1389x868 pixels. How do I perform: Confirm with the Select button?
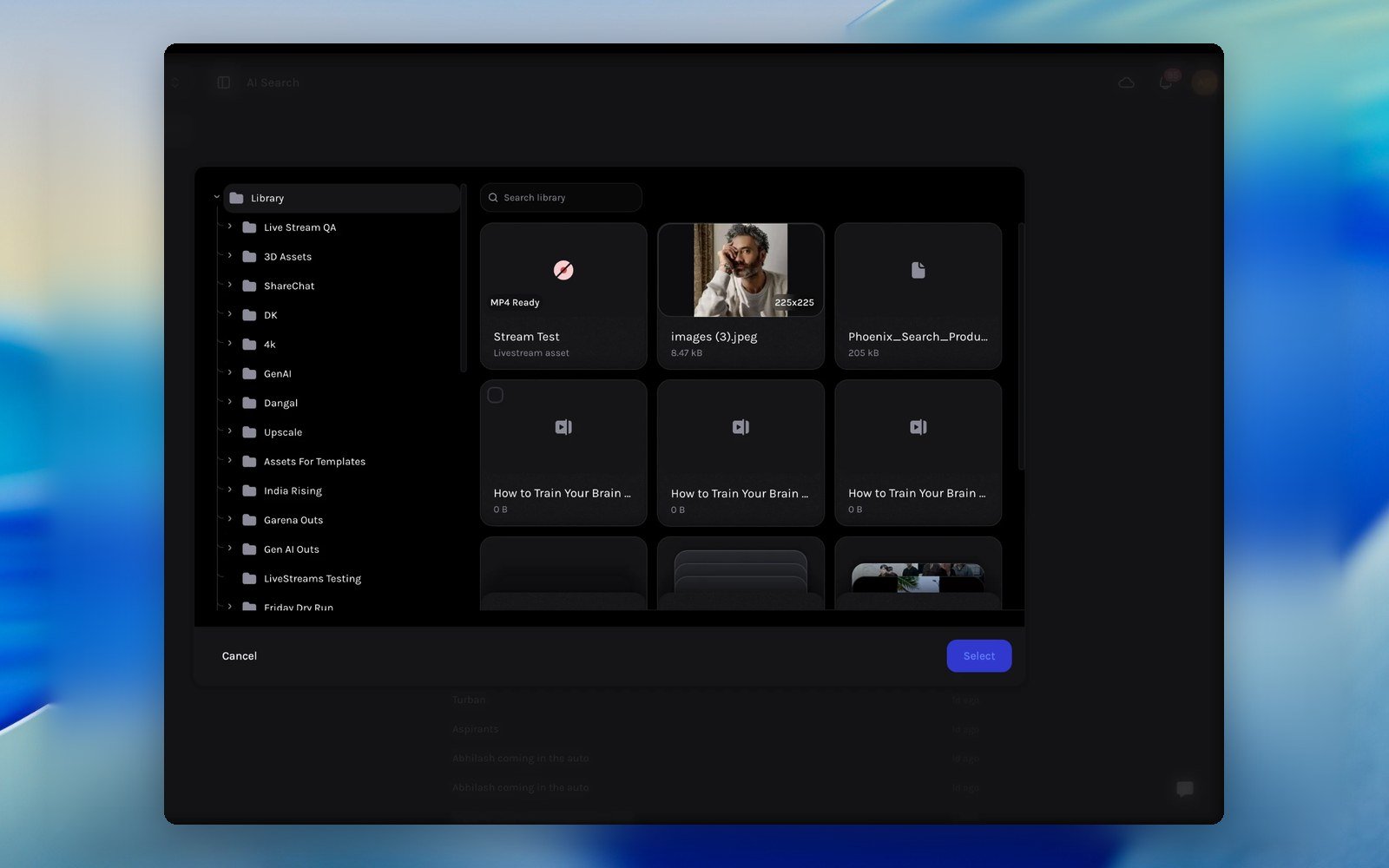click(979, 656)
